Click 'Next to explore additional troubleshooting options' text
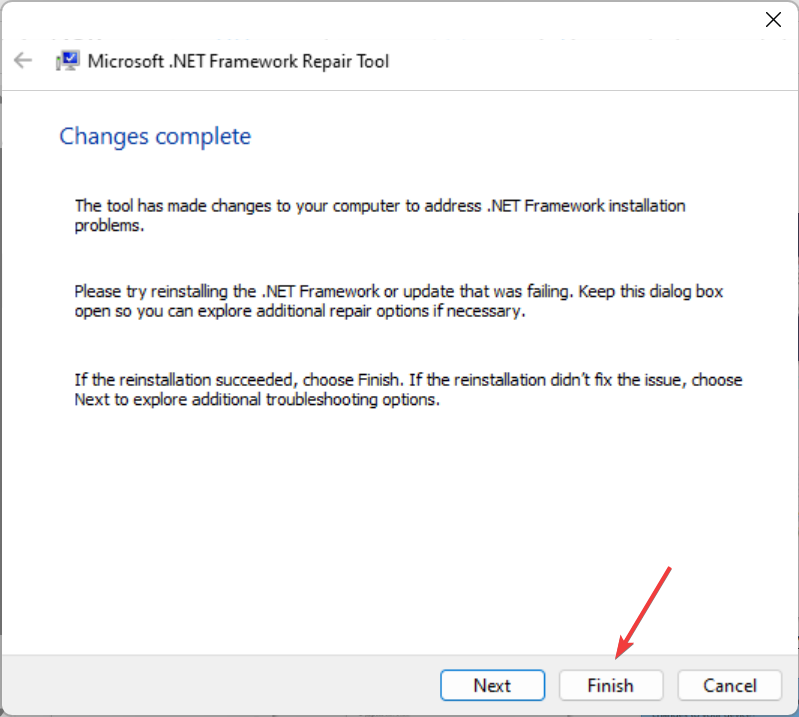799x717 pixels. click(255, 400)
